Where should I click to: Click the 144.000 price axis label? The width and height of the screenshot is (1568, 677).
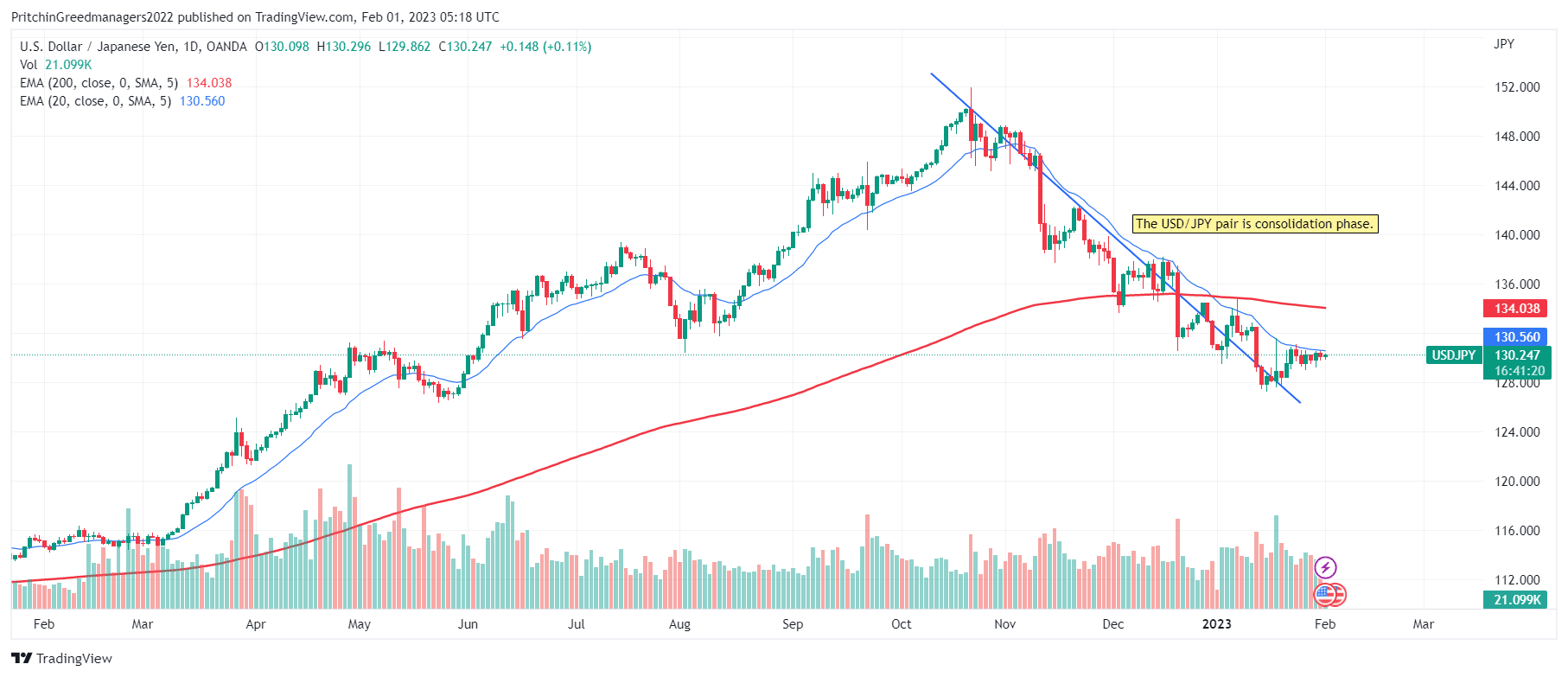click(x=1517, y=186)
